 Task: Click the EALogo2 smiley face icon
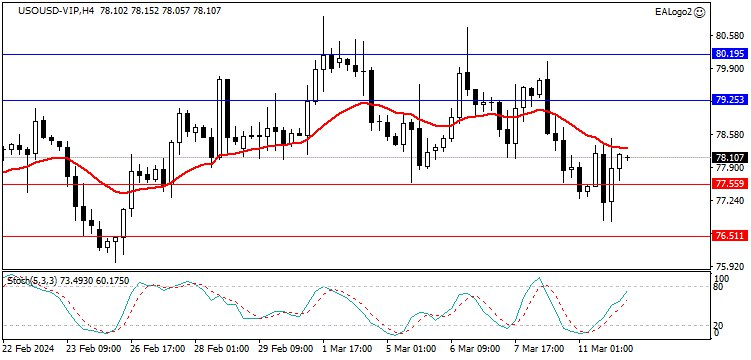[x=699, y=12]
